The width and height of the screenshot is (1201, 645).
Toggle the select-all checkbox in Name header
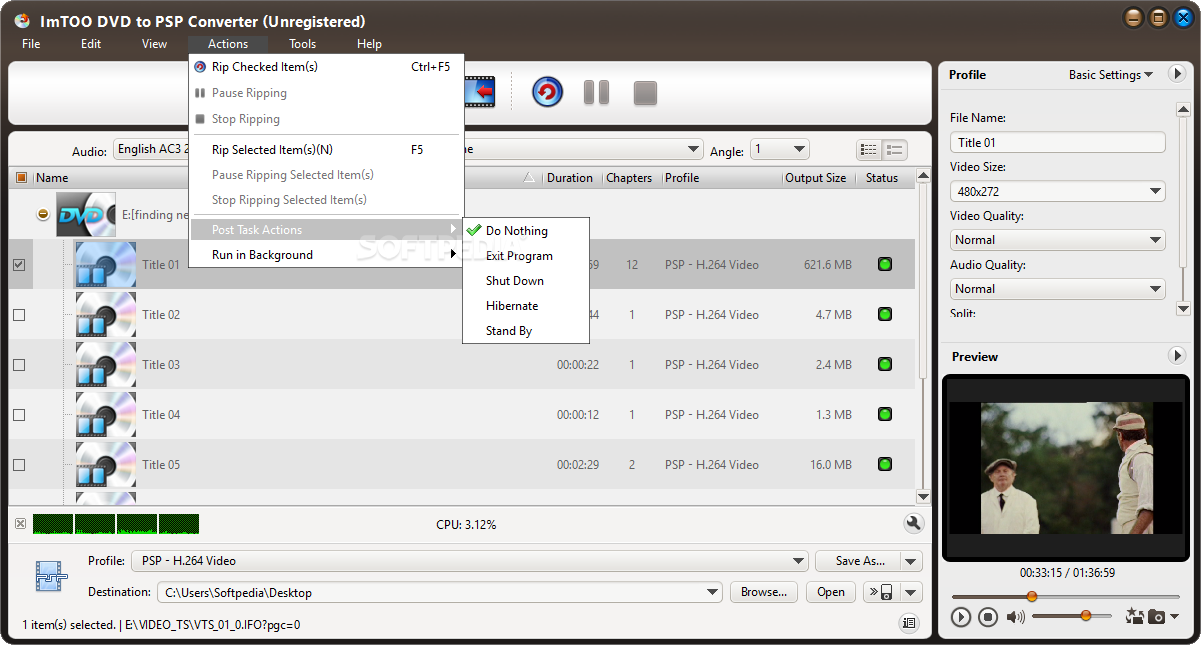coord(22,178)
